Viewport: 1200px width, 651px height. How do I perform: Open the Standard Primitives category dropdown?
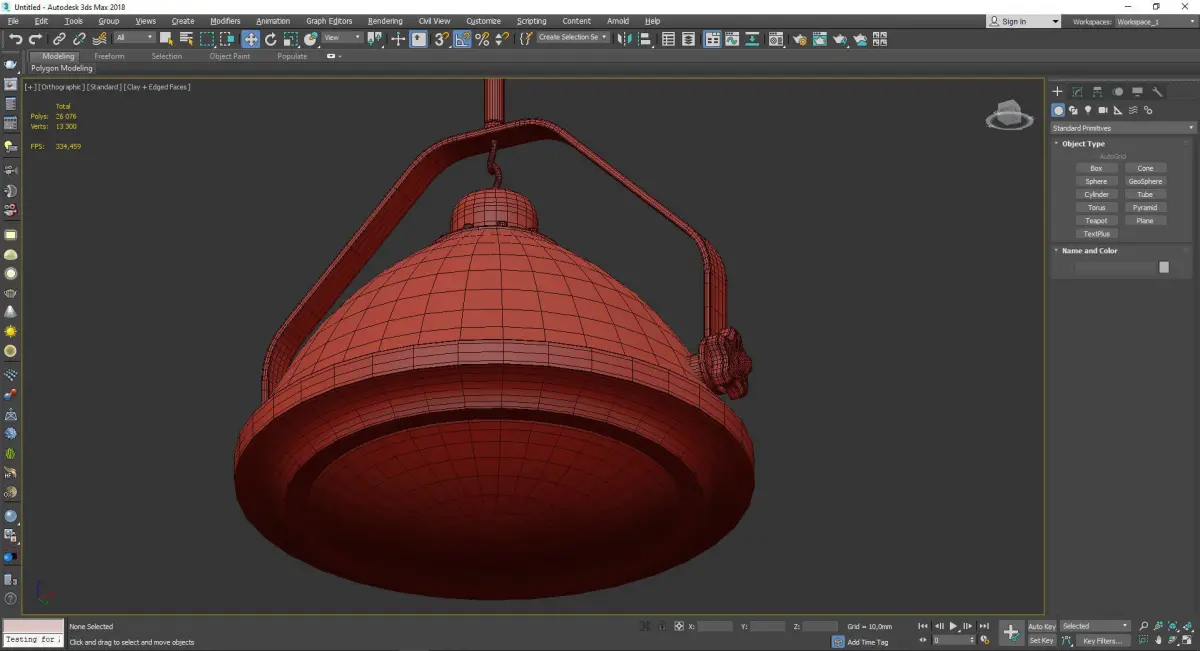click(x=1123, y=128)
